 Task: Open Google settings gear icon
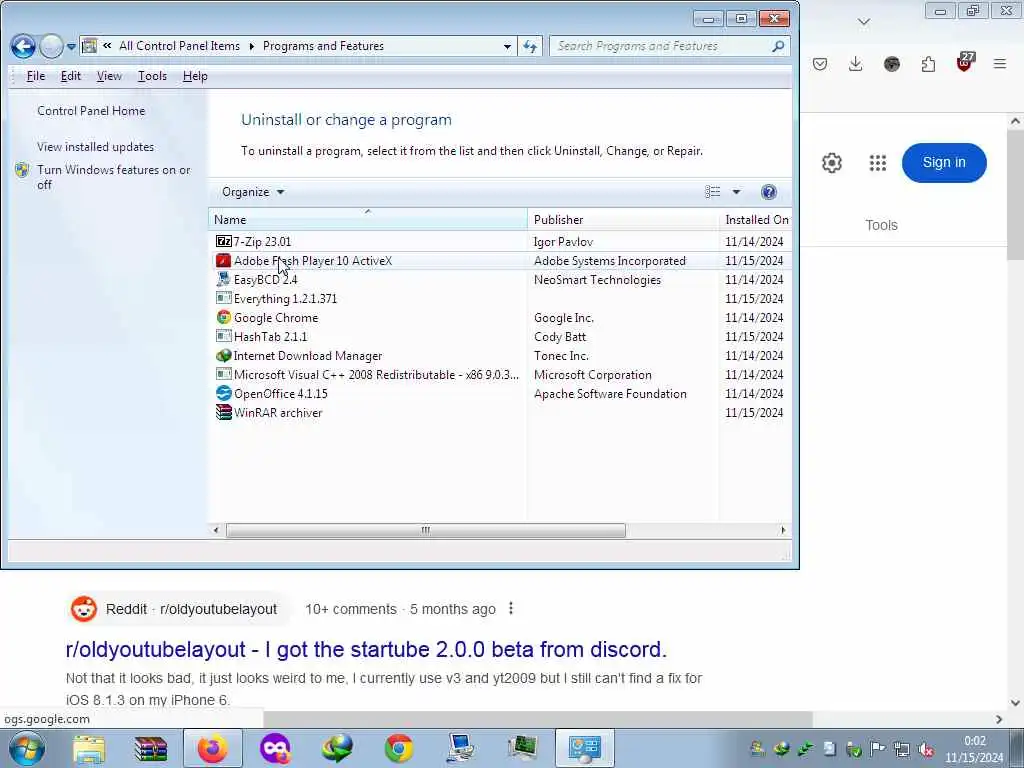click(831, 163)
